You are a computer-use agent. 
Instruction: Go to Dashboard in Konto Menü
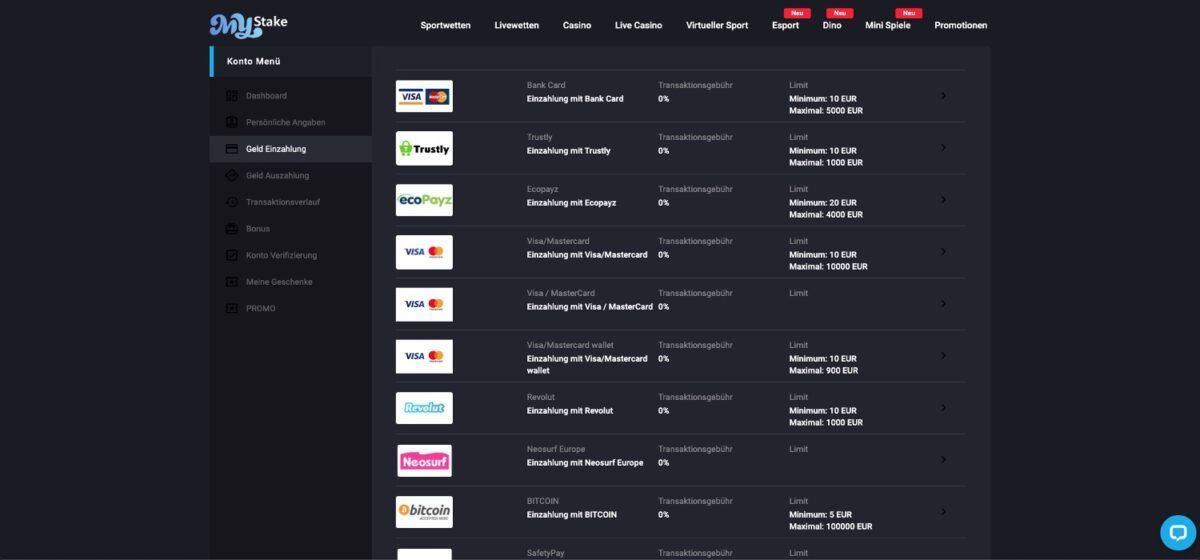point(266,96)
